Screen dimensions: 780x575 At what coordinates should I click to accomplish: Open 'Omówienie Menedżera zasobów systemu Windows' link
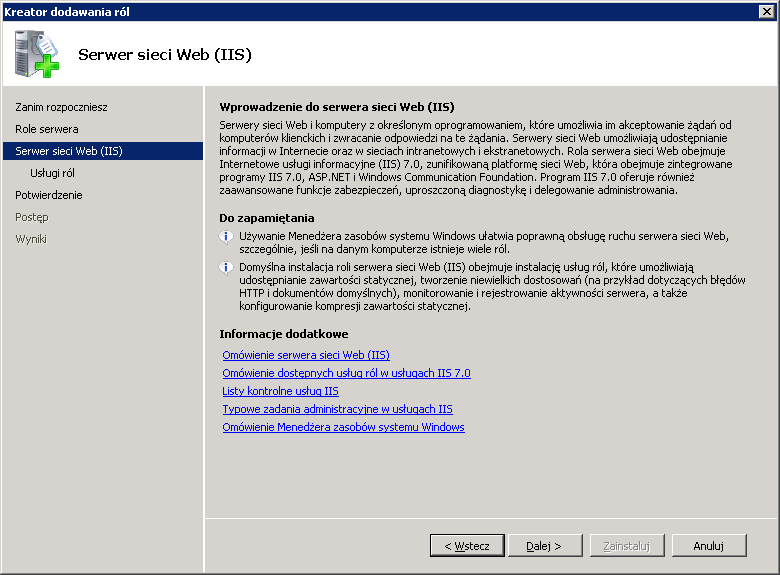point(343,427)
